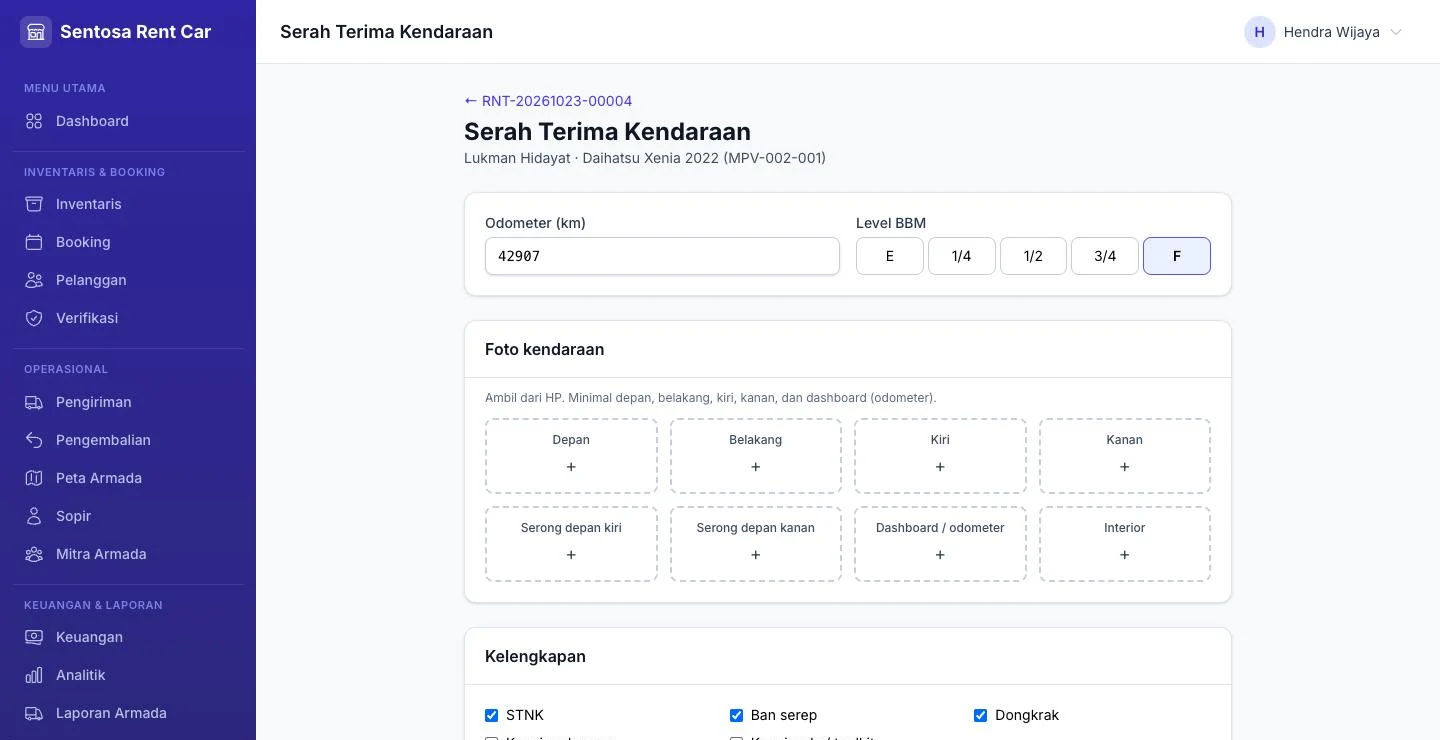Add the Belakang photo
This screenshot has height=740, width=1440.
tap(756, 456)
